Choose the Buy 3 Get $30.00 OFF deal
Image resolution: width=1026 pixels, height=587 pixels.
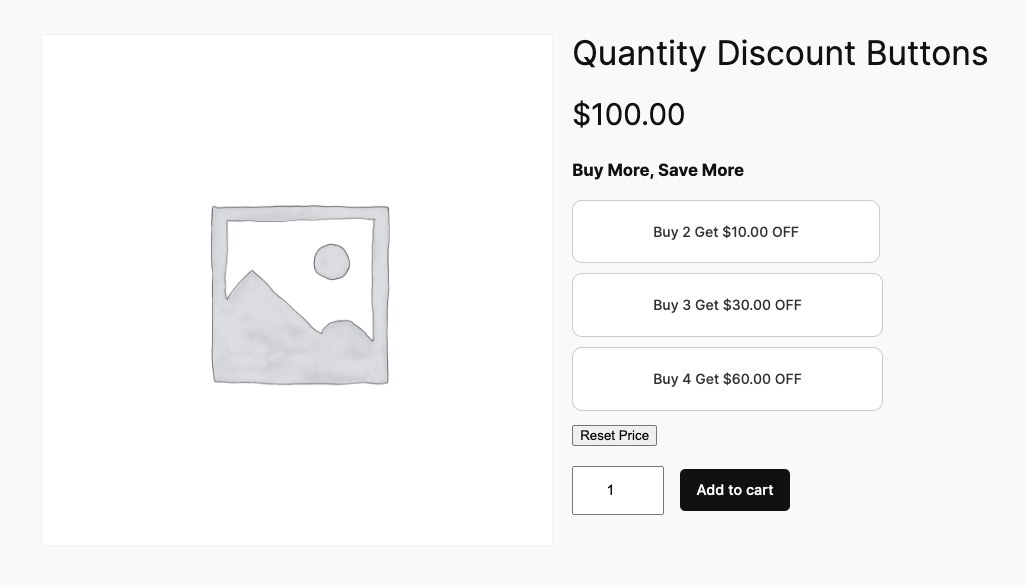pos(727,305)
